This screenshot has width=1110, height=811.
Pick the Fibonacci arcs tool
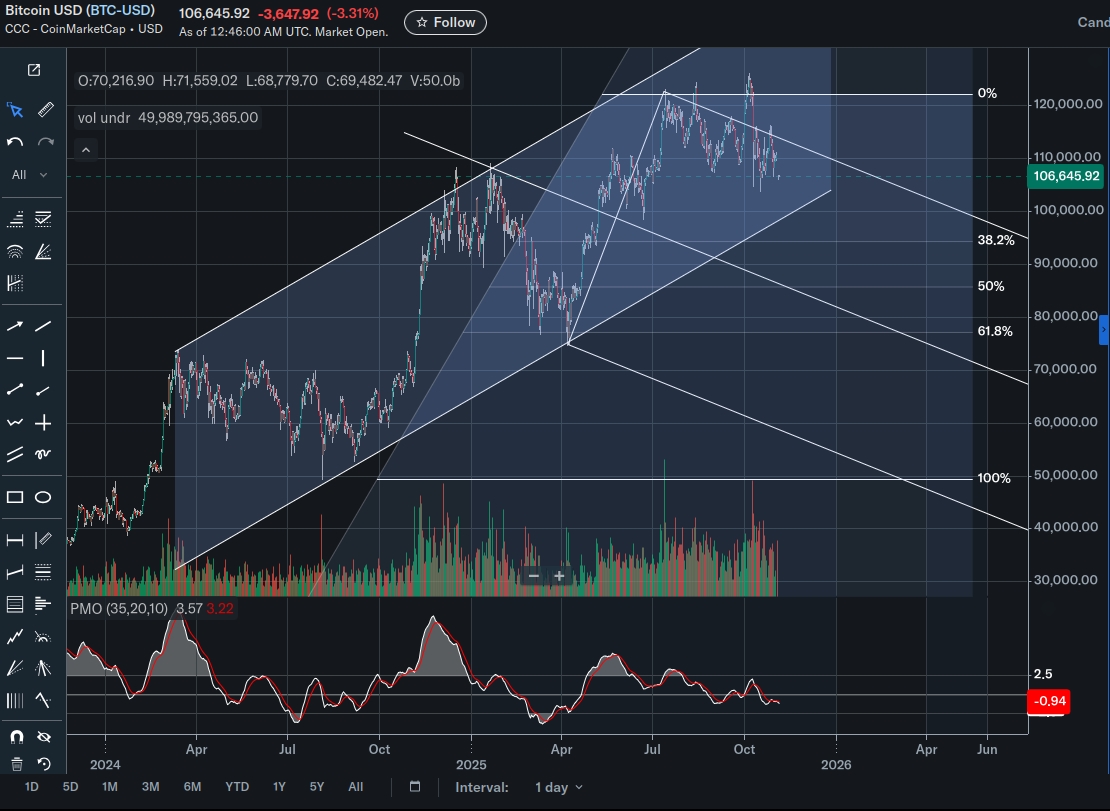pyautogui.click(x=15, y=251)
